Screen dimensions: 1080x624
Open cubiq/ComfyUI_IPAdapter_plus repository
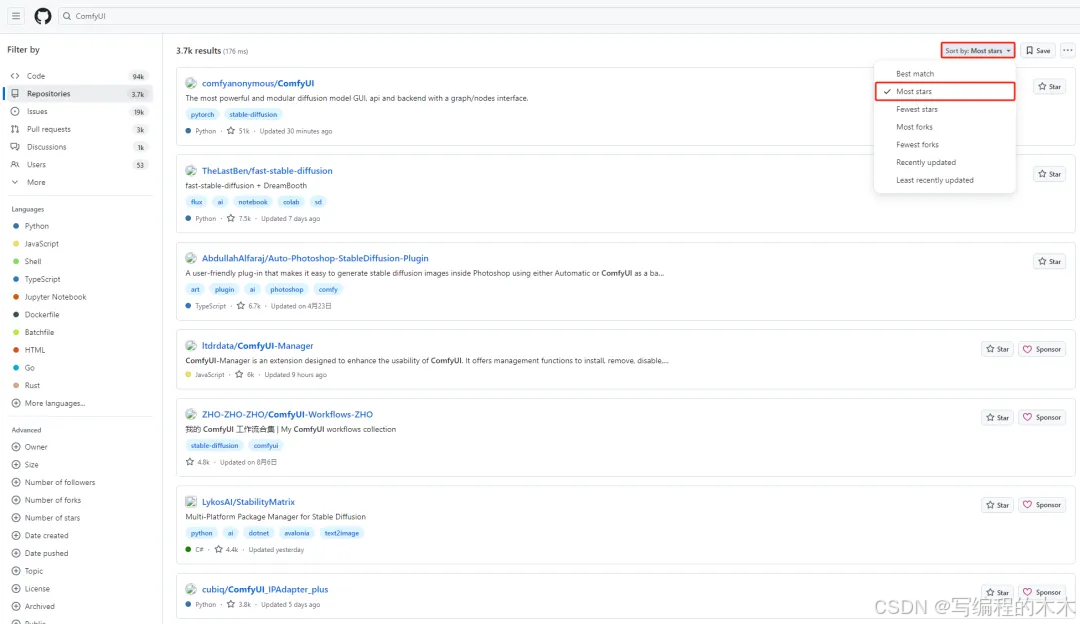(x=265, y=590)
